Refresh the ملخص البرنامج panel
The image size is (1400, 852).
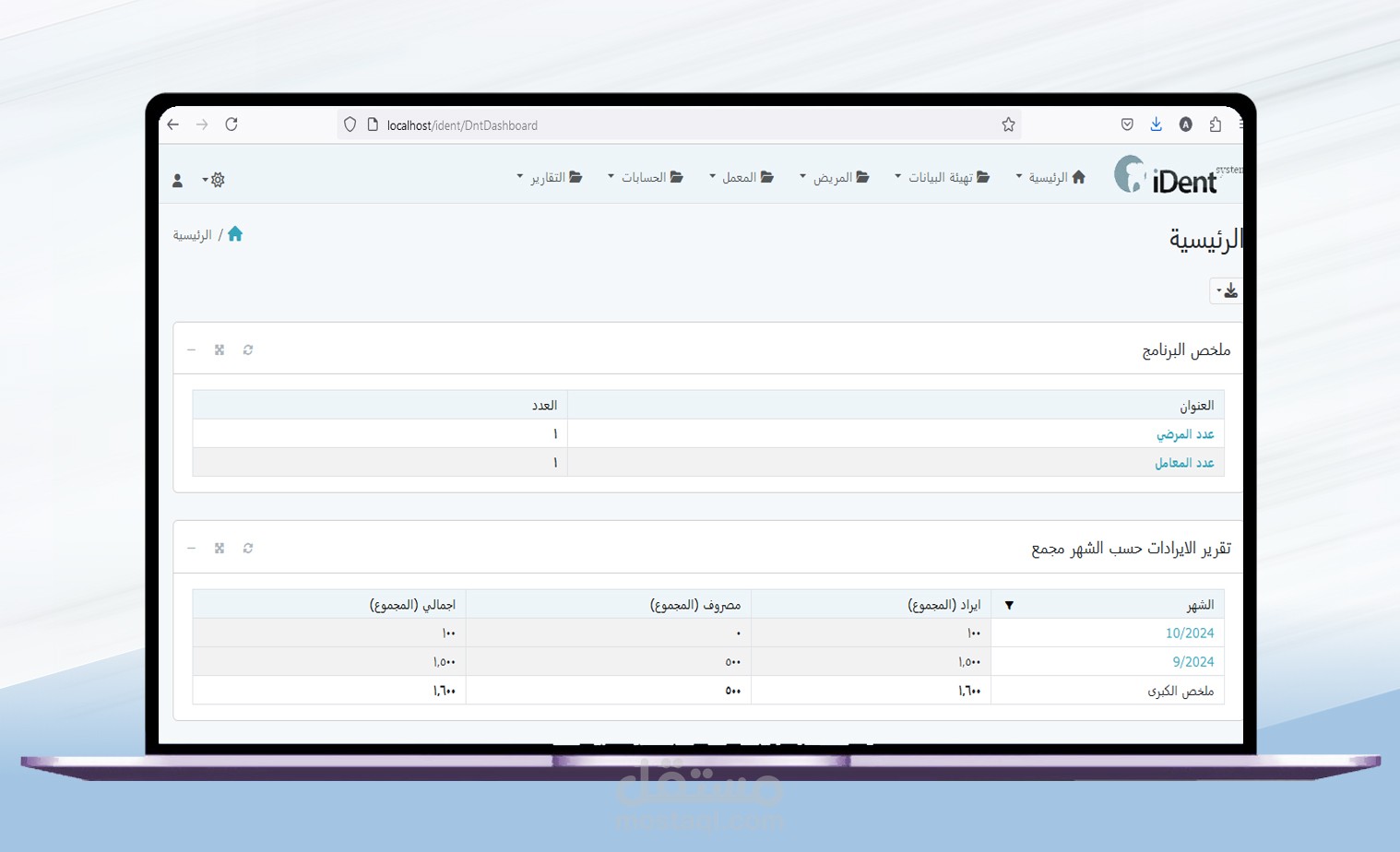point(248,349)
